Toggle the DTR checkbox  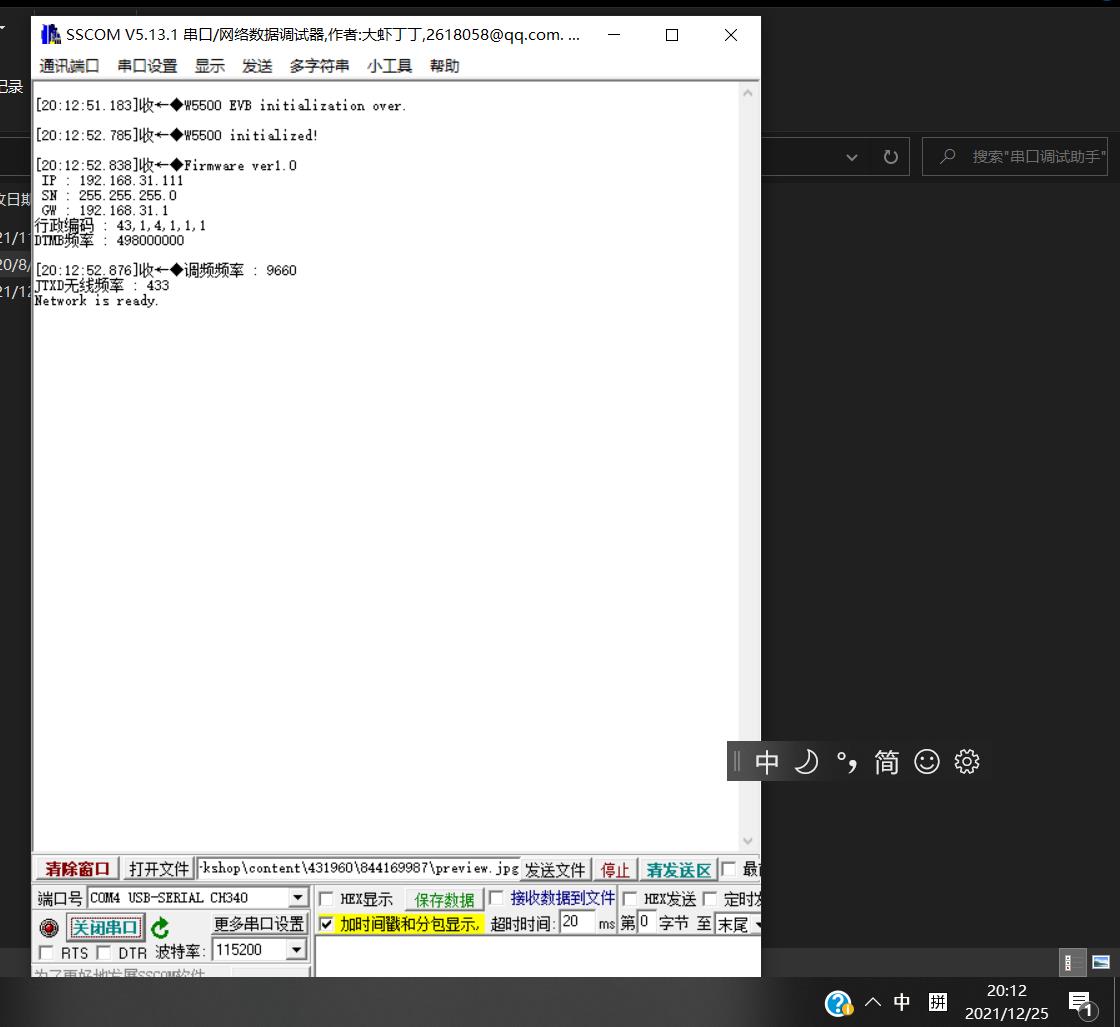click(x=104, y=953)
